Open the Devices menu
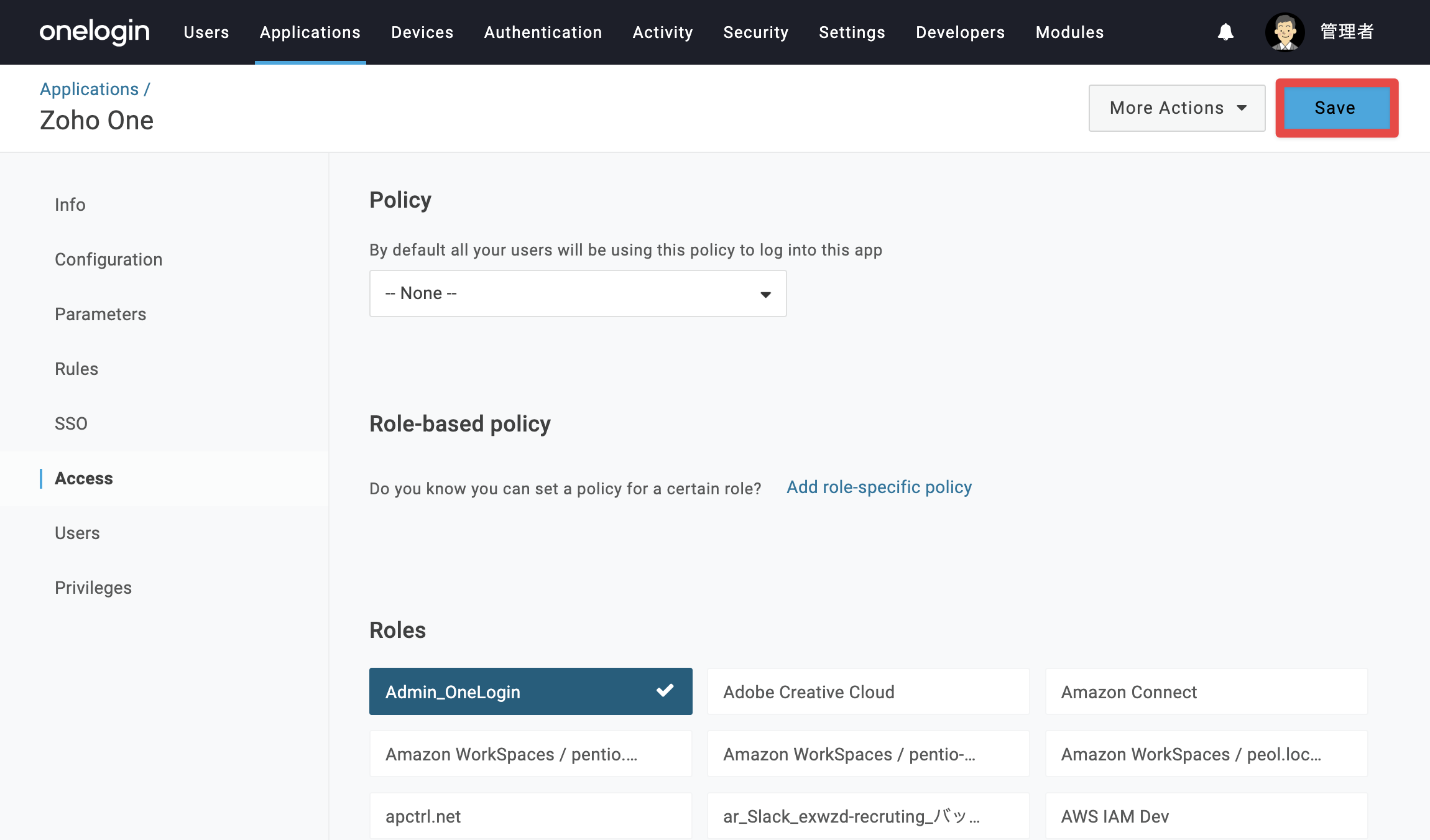 coord(422,32)
